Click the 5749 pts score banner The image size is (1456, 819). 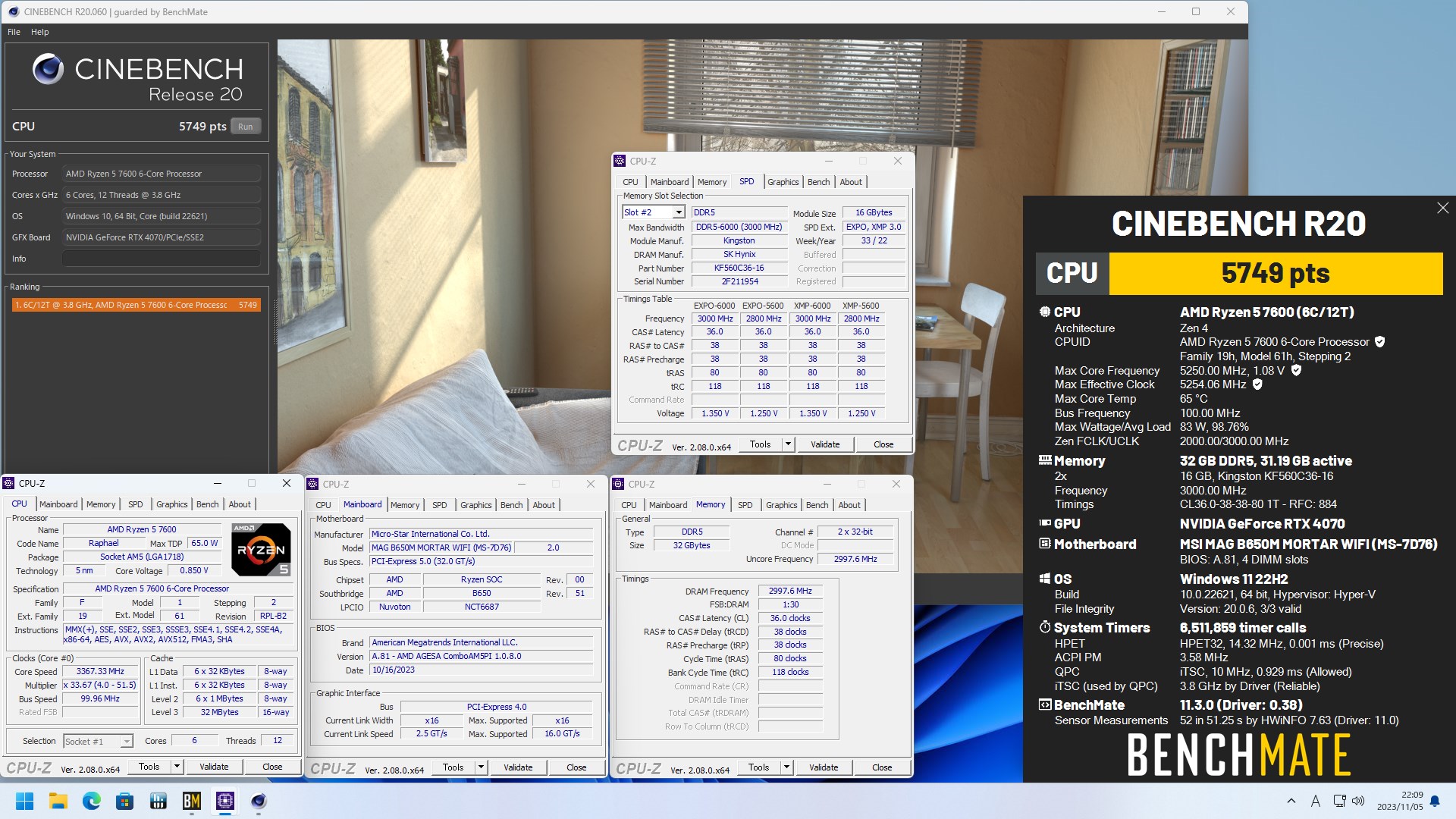1276,273
